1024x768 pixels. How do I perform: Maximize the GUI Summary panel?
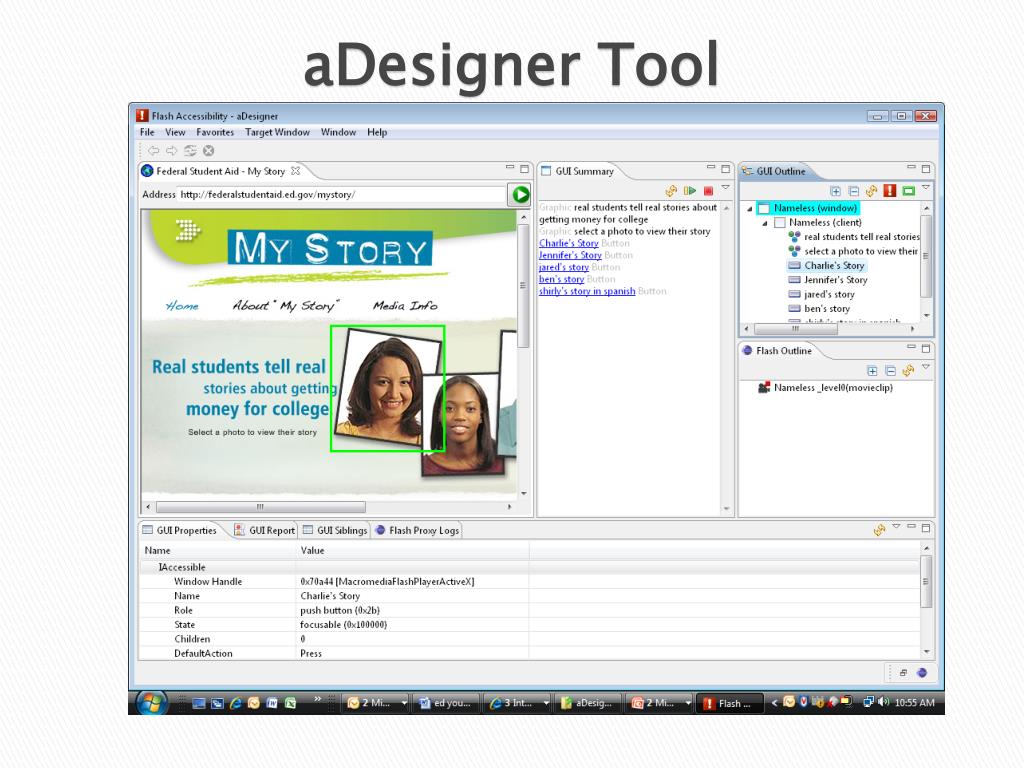(725, 168)
